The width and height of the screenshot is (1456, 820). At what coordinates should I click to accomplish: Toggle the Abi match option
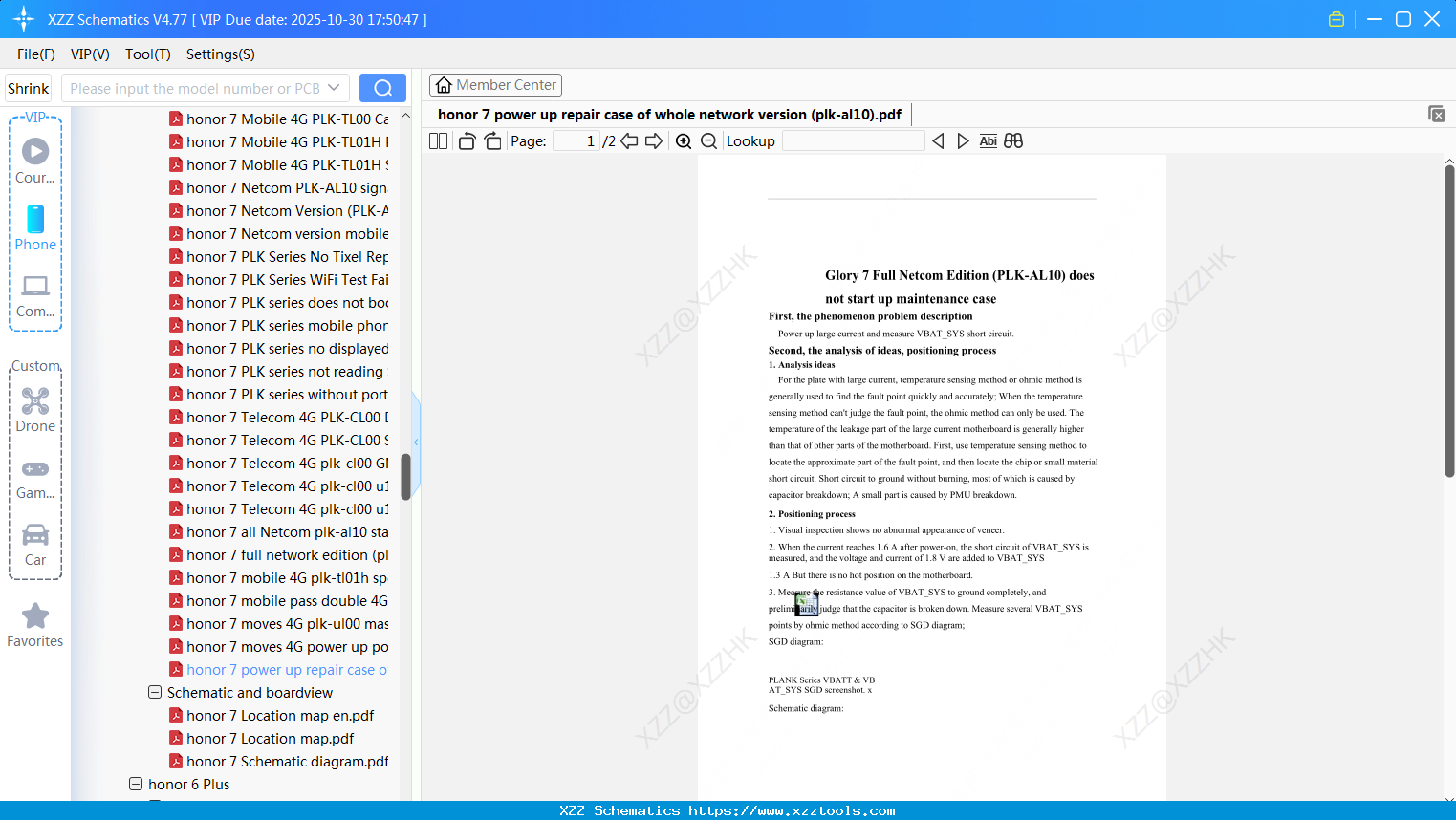click(x=989, y=141)
